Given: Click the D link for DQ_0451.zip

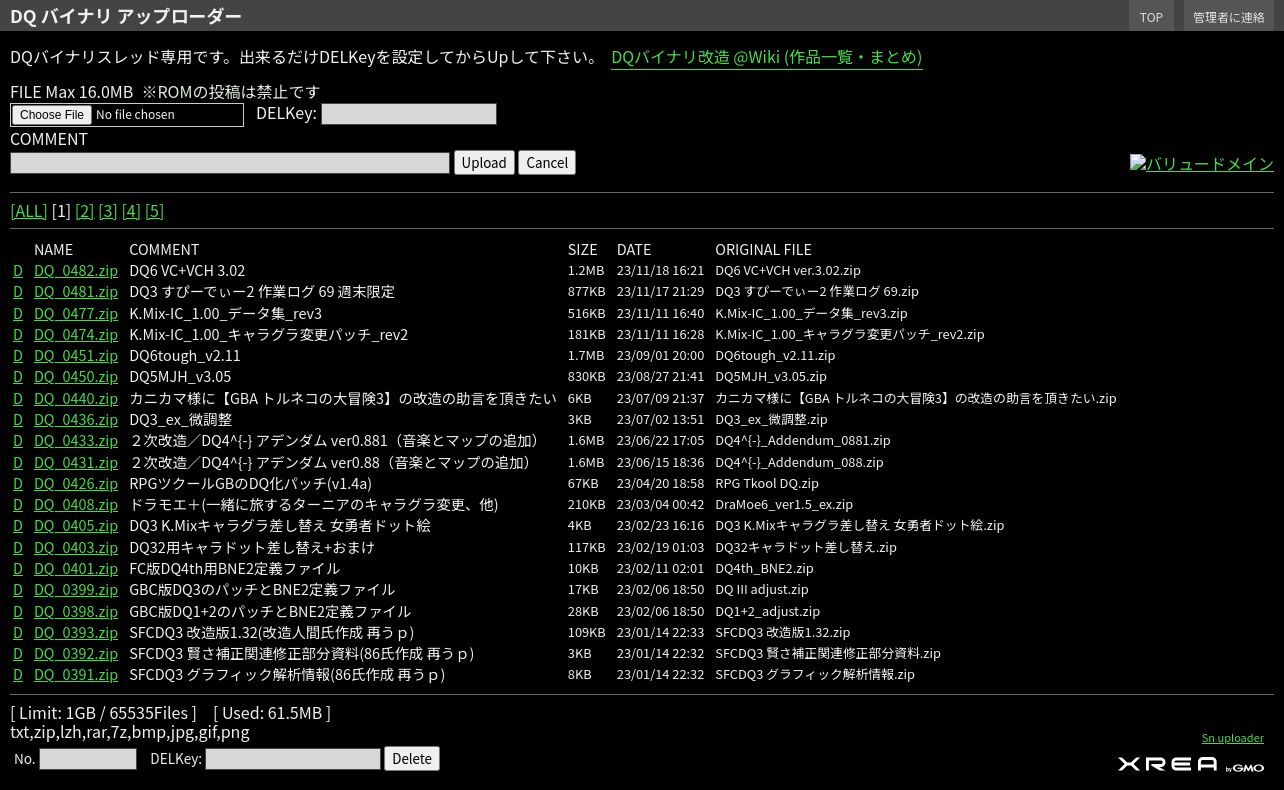Looking at the screenshot, I should click(18, 356).
